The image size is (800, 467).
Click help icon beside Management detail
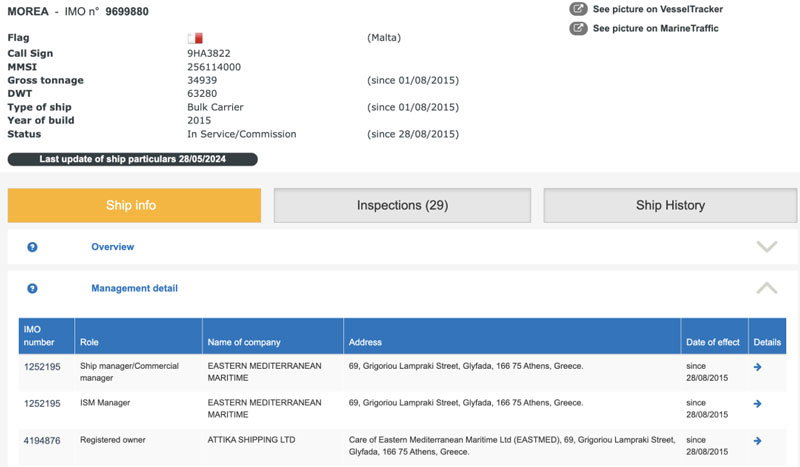[32, 288]
